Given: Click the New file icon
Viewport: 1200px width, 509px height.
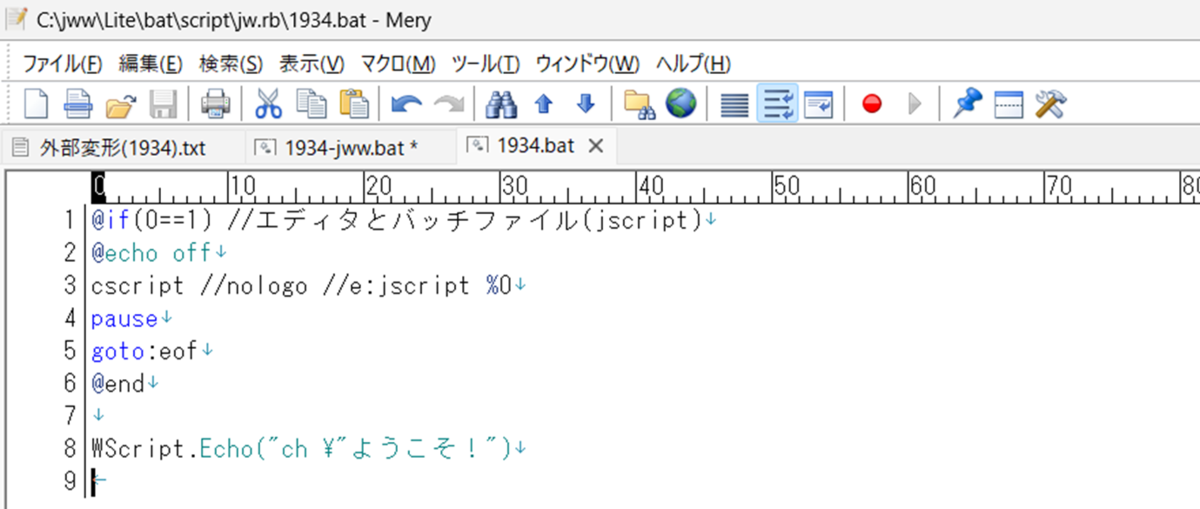Looking at the screenshot, I should [x=36, y=104].
